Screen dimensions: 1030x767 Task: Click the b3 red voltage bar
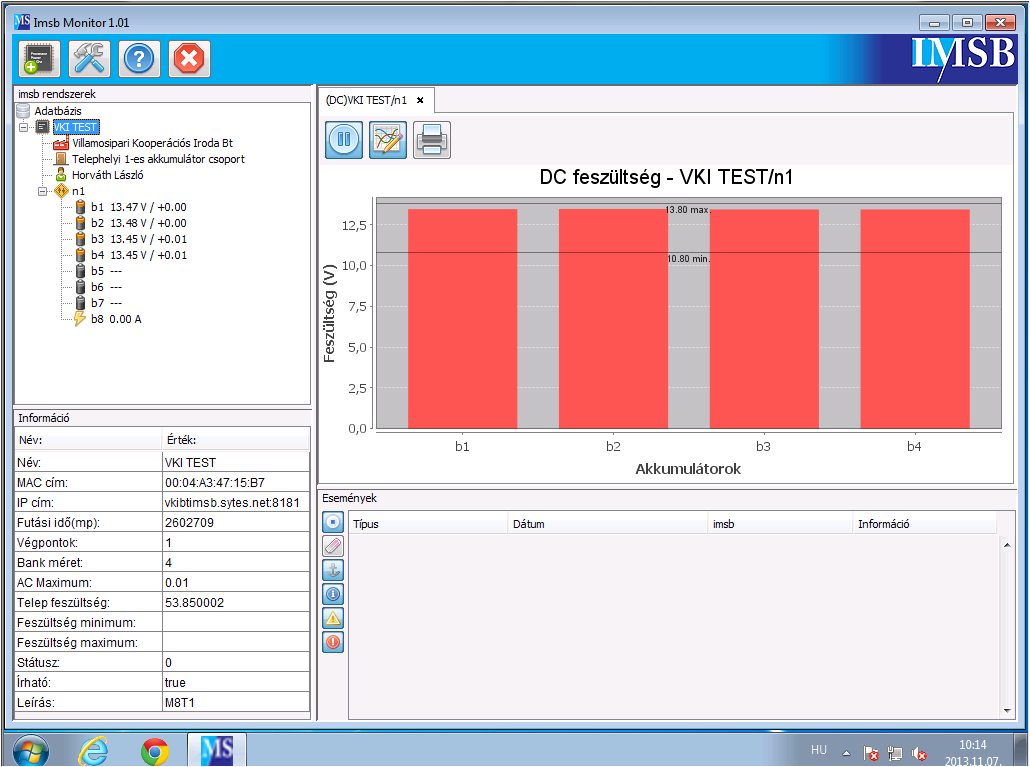pyautogui.click(x=764, y=319)
